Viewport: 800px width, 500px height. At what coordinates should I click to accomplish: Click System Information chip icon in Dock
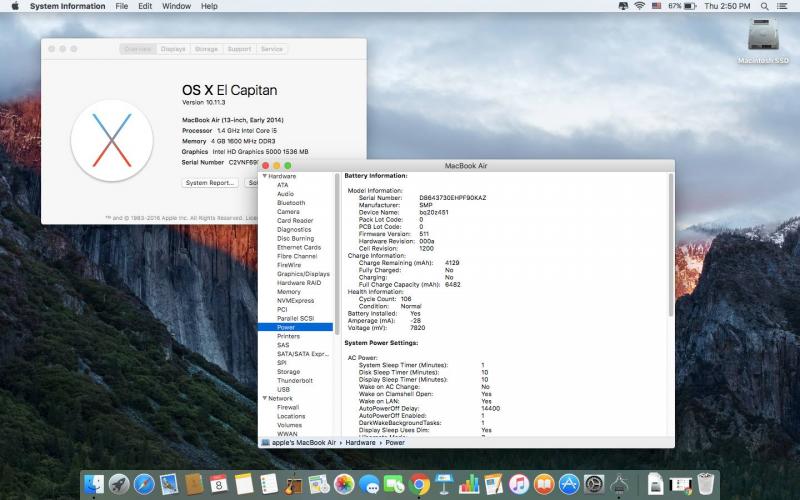point(619,484)
